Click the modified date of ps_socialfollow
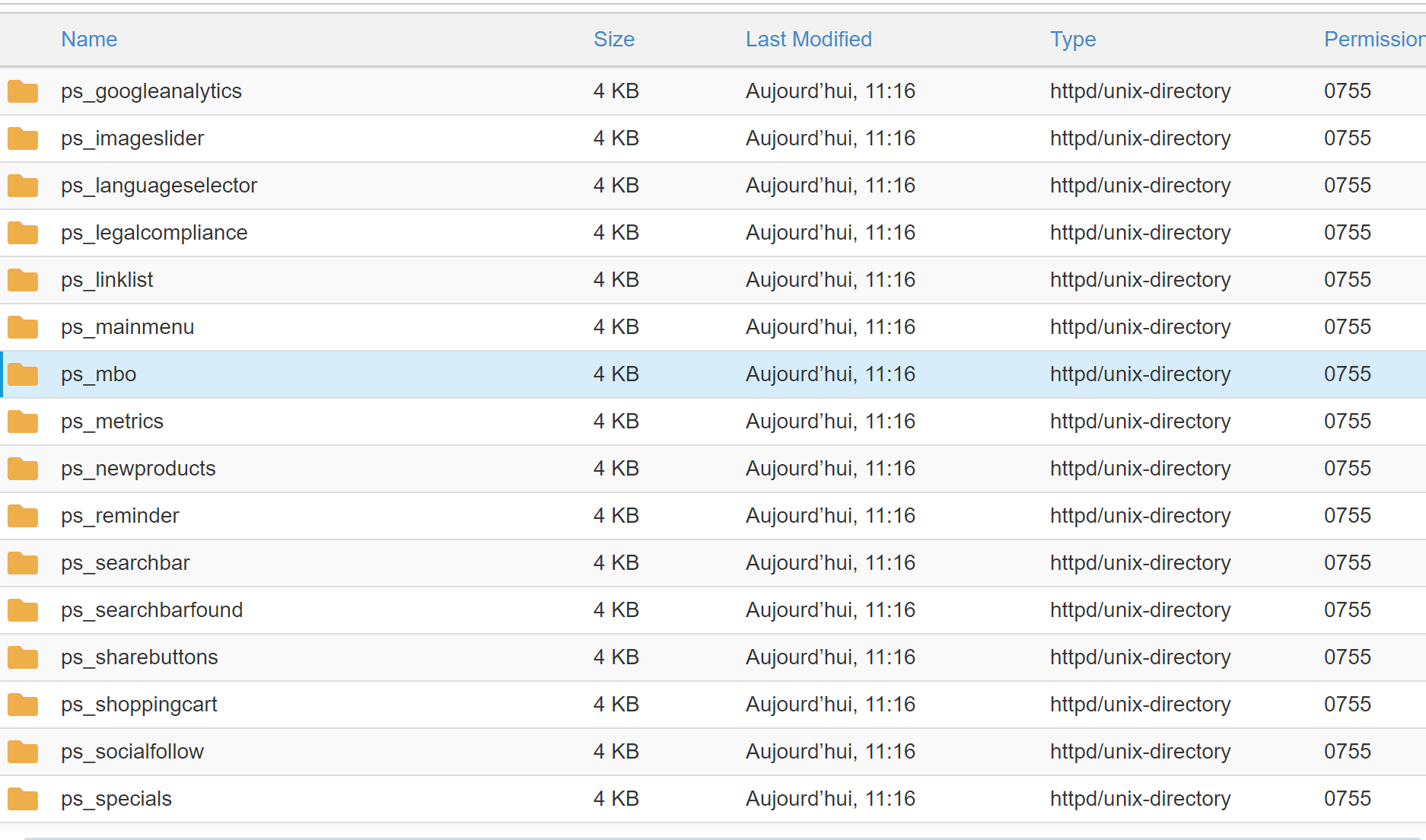 [x=831, y=752]
